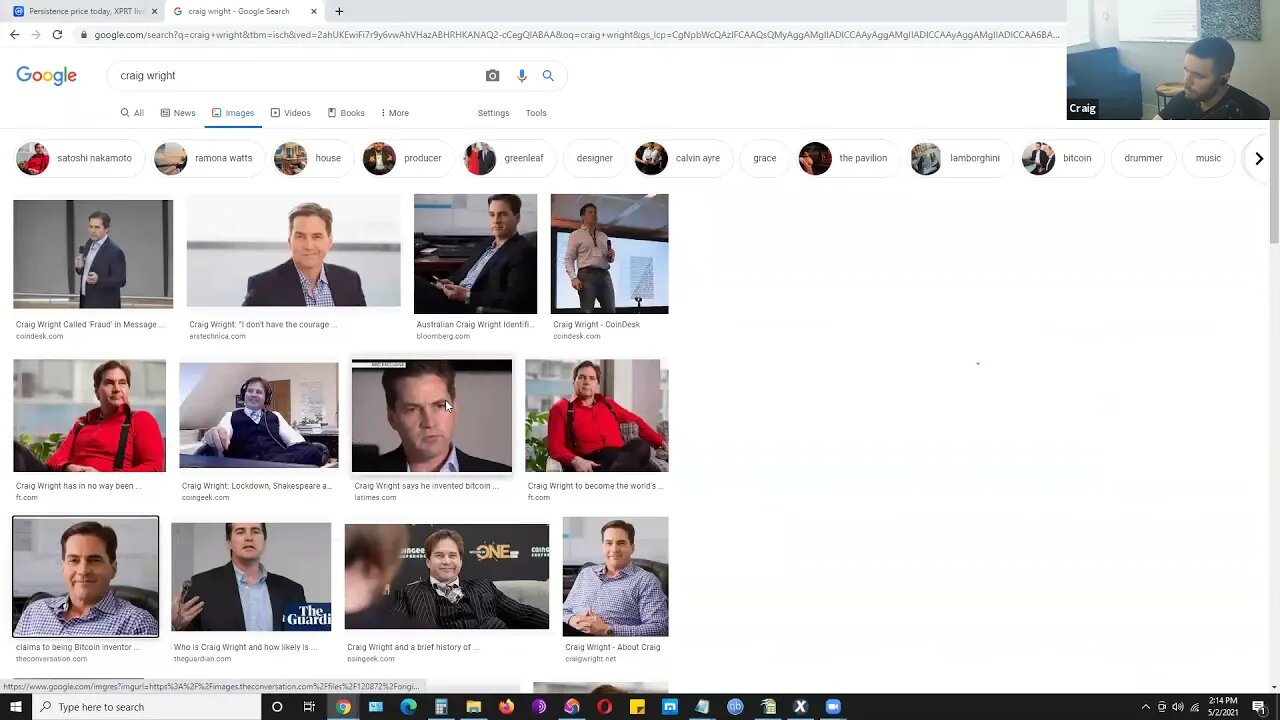Open the Tools filter options
Viewport: 1280px width, 720px height.
click(536, 113)
